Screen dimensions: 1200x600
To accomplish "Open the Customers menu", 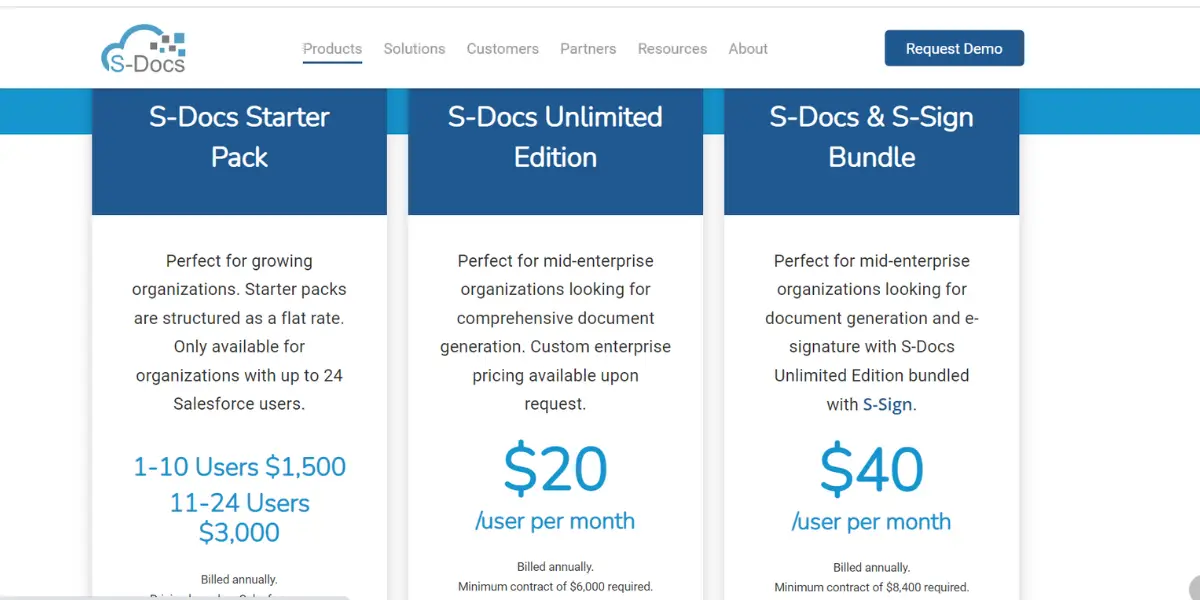I will tap(502, 48).
